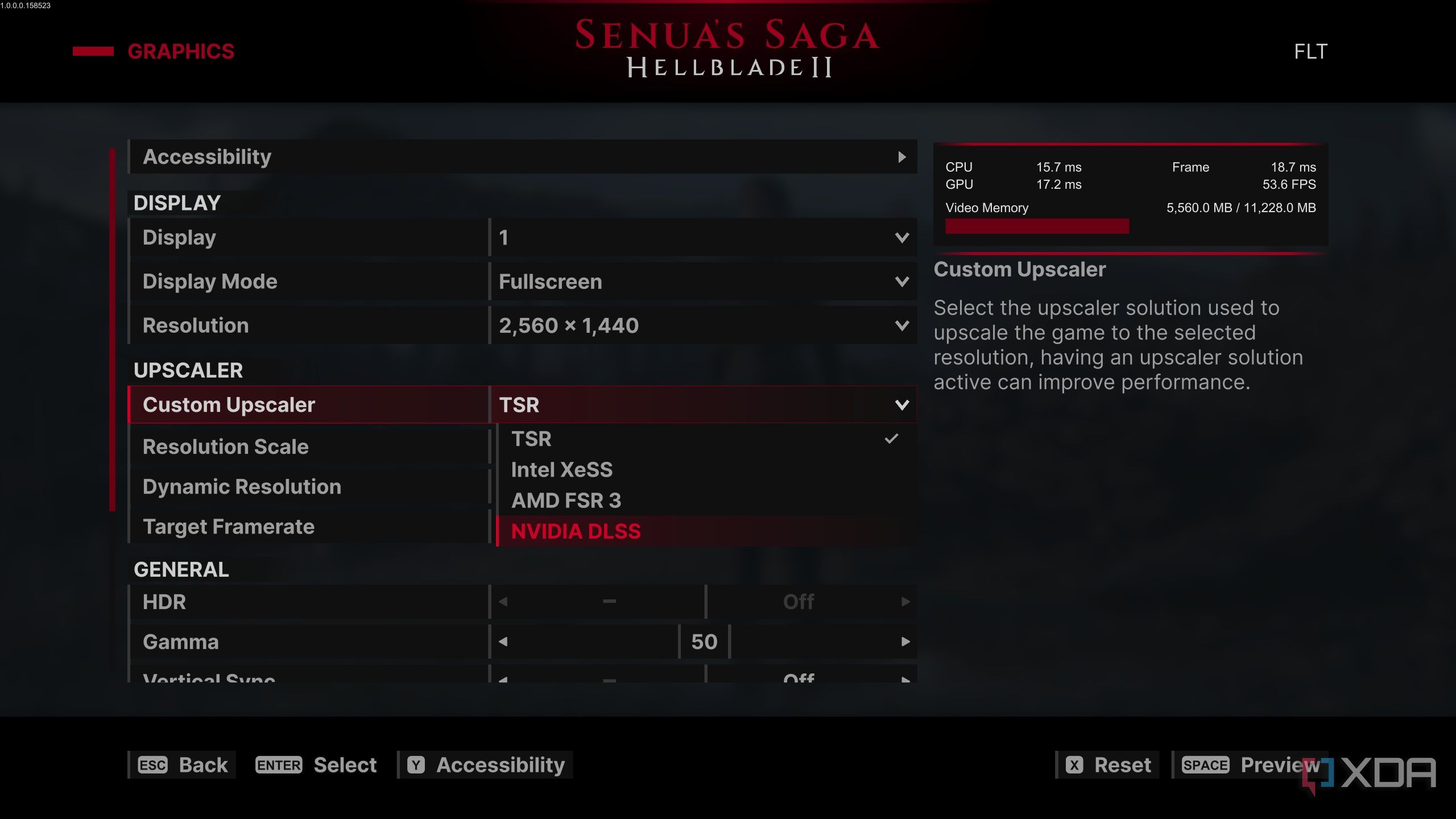Toggle Vertical Sync right arrow
Screen dimensions: 1456x819
(905, 679)
